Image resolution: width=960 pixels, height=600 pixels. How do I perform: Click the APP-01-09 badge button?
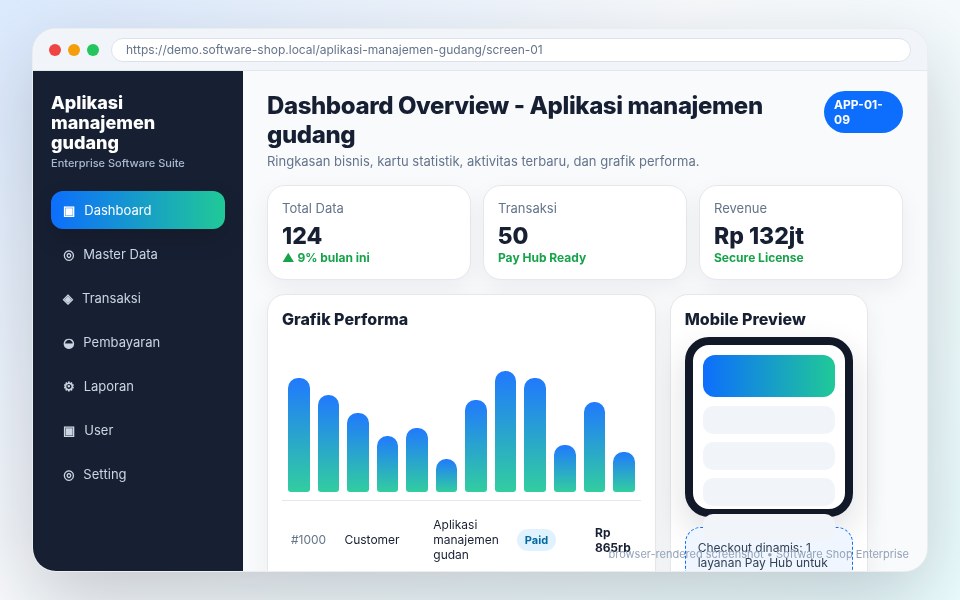point(863,112)
